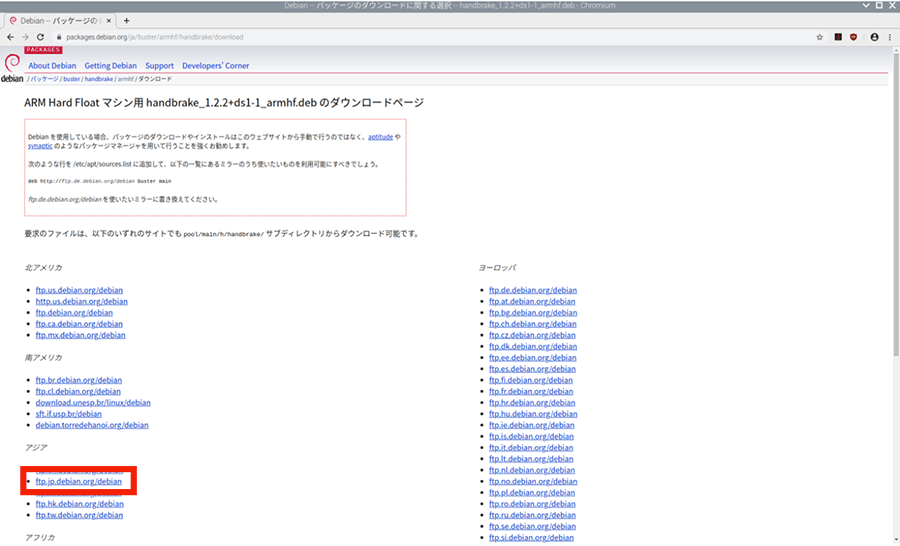Download from ftp.no.debian.org/debian
Viewport: 900px width, 546px height.
[533, 482]
